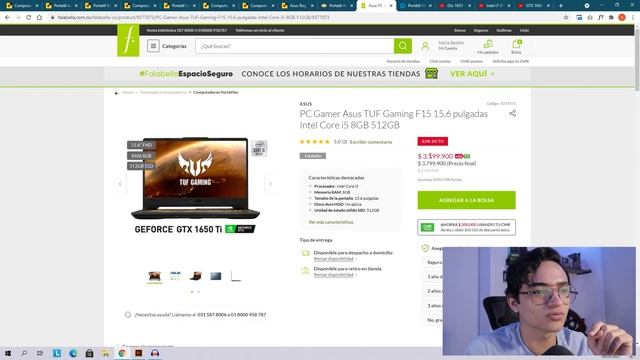
Task: Show previous product image arrow
Action: coord(120,184)
